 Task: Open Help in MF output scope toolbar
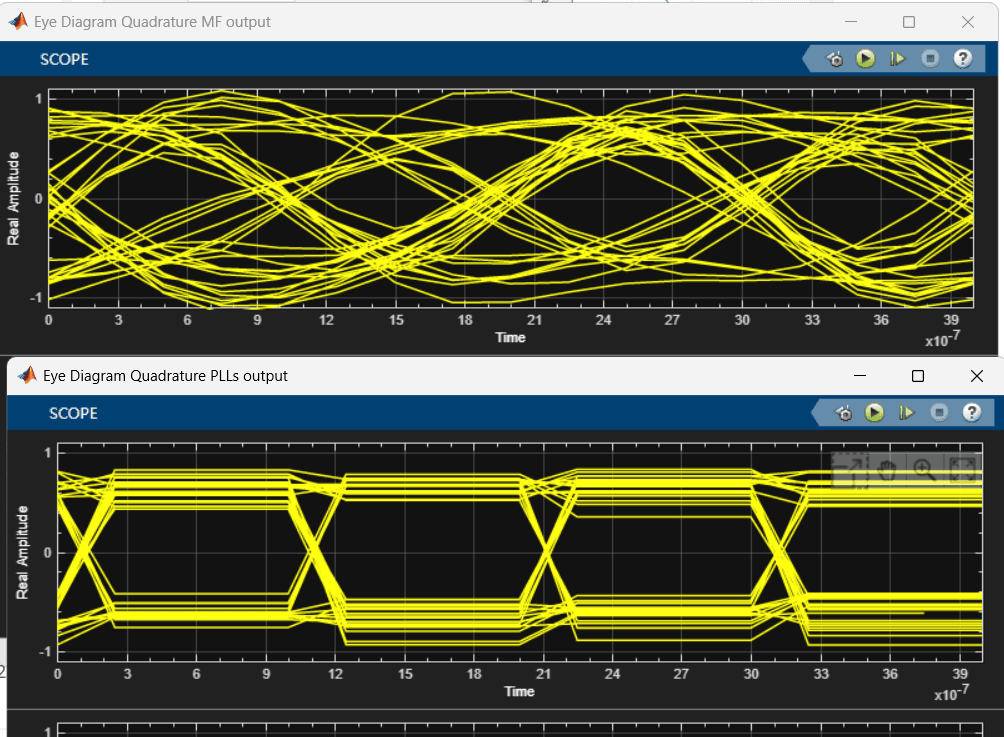coord(962,59)
